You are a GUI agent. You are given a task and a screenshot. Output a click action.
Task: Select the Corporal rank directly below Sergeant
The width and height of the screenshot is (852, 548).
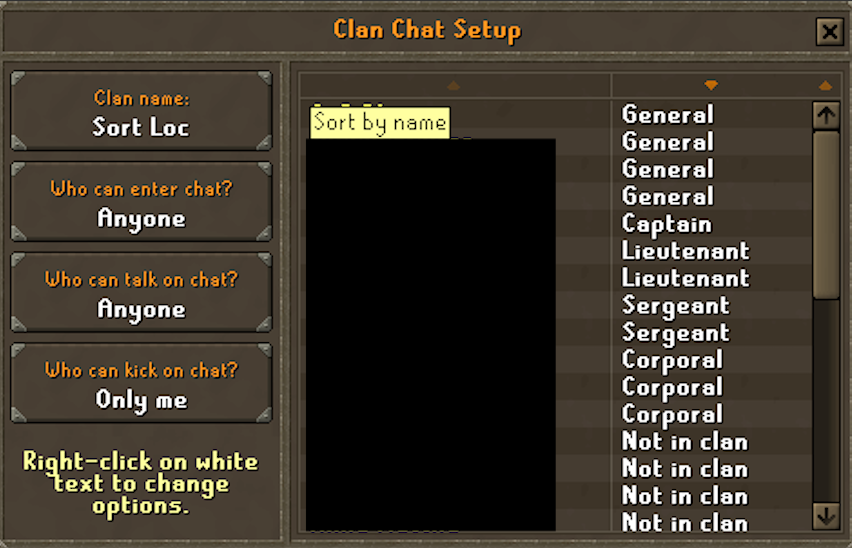click(673, 361)
